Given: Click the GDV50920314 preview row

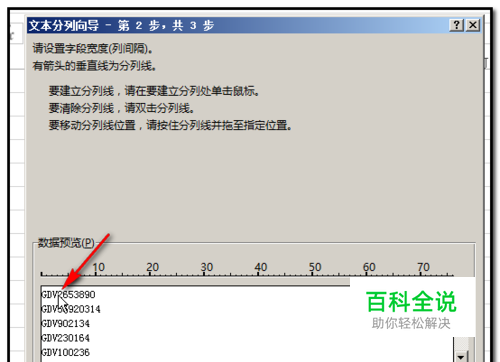Looking at the screenshot, I should tap(71, 309).
